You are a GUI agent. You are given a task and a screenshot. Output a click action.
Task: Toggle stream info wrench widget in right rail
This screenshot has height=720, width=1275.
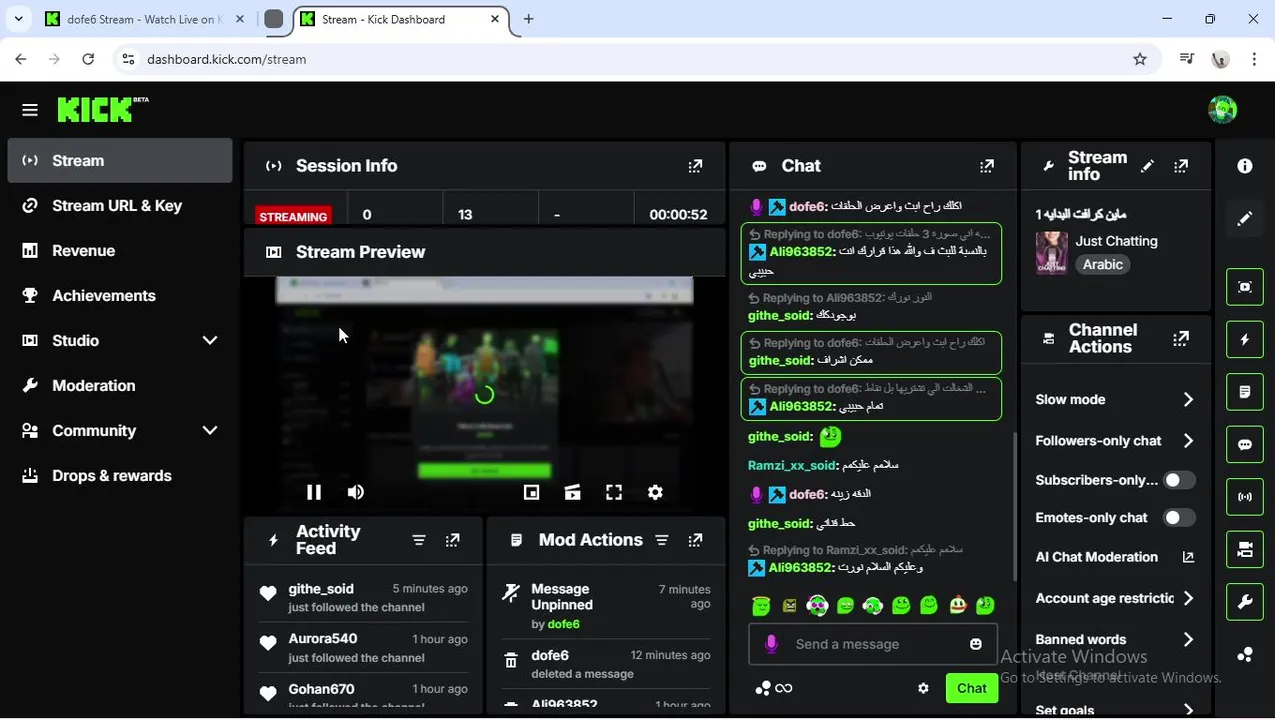click(x=1245, y=602)
